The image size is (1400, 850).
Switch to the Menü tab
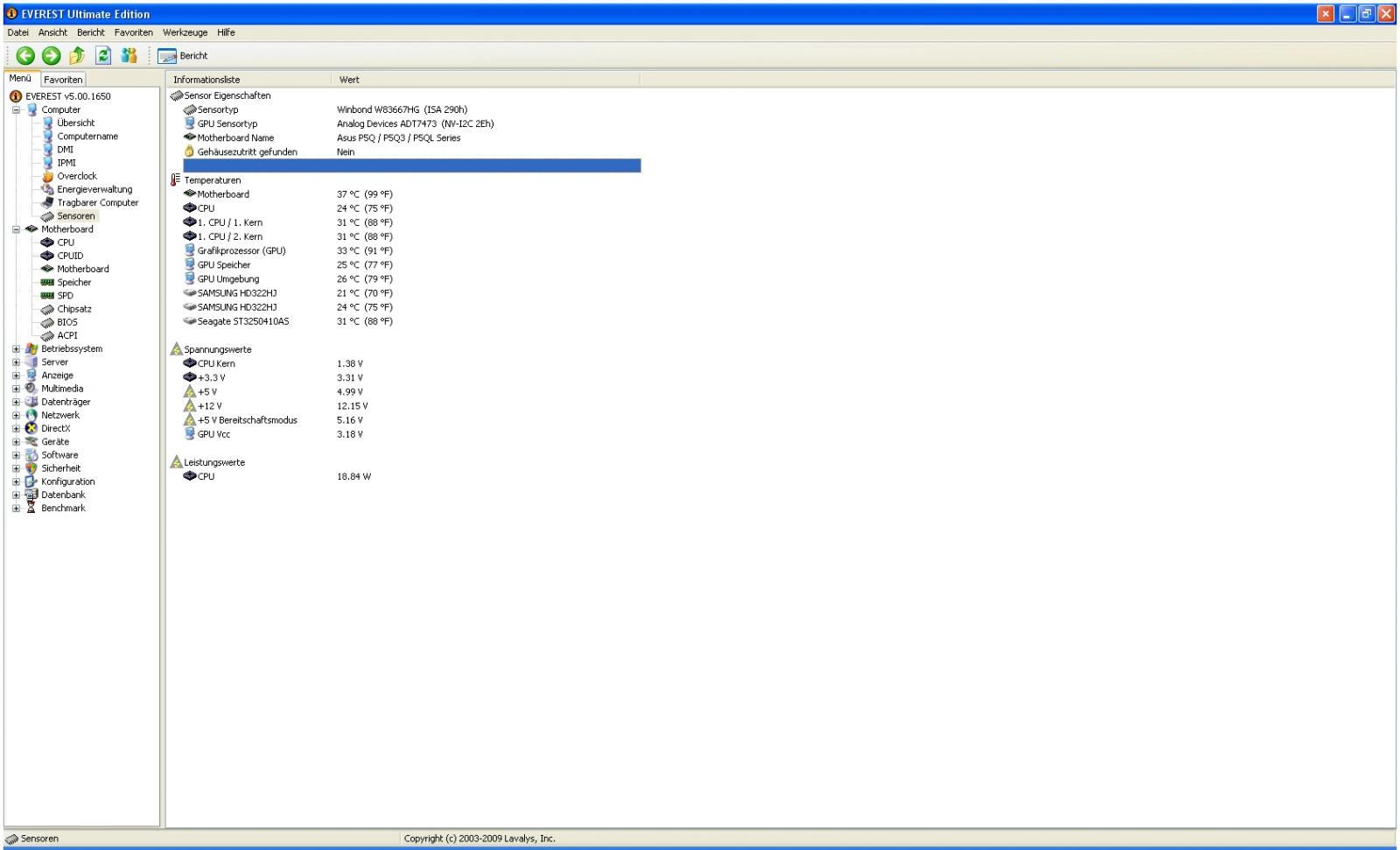(20, 79)
